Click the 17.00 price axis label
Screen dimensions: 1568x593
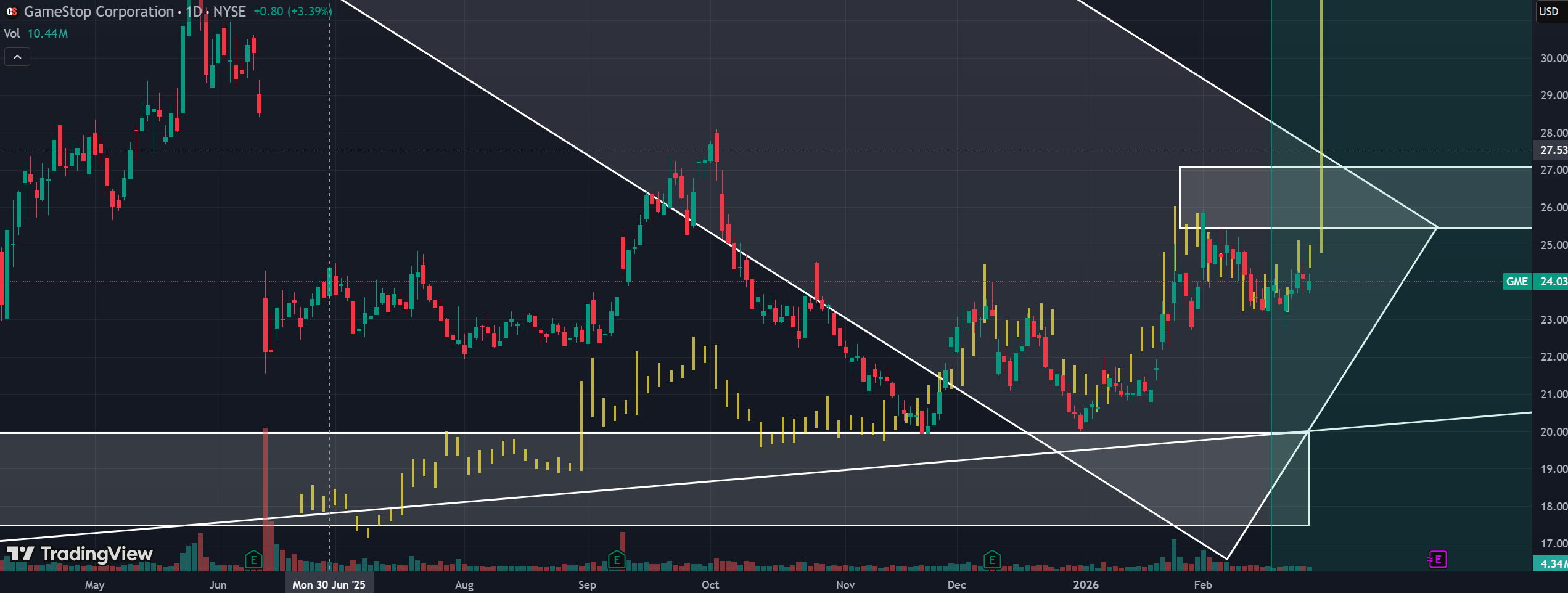(x=1554, y=544)
